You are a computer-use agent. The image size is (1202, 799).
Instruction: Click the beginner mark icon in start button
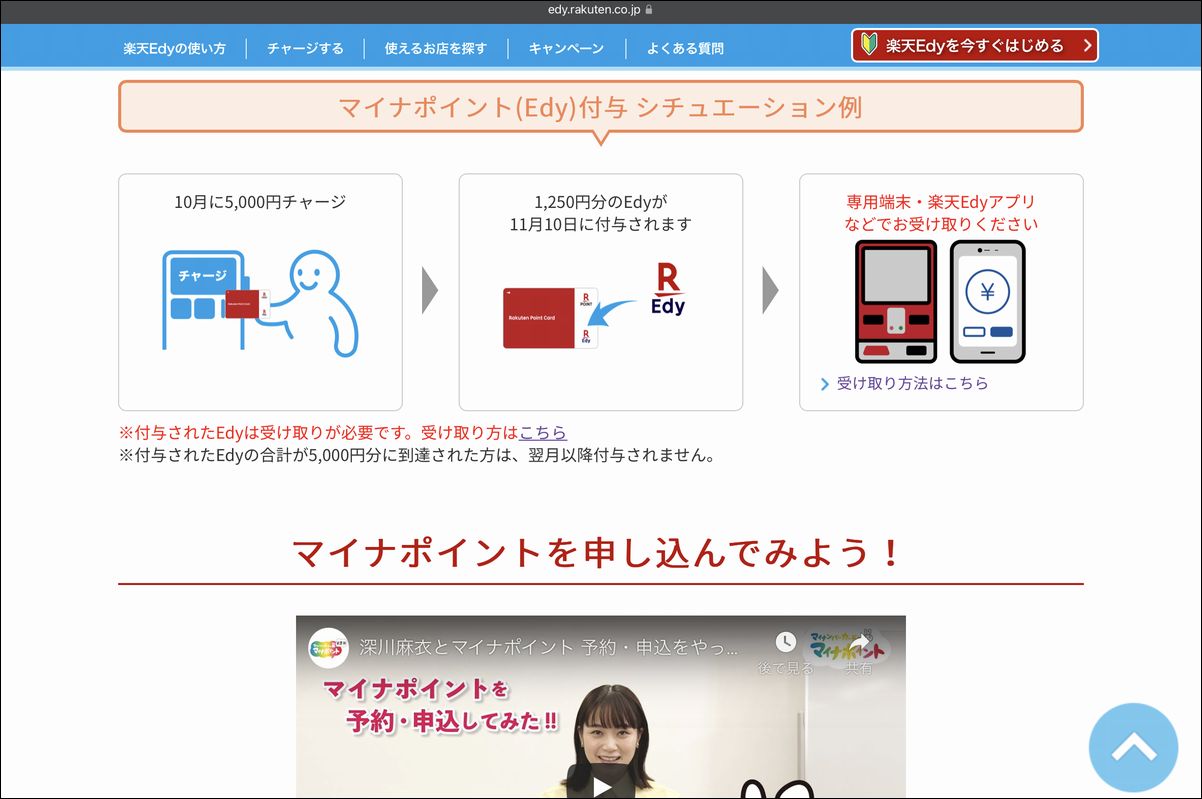(x=869, y=45)
